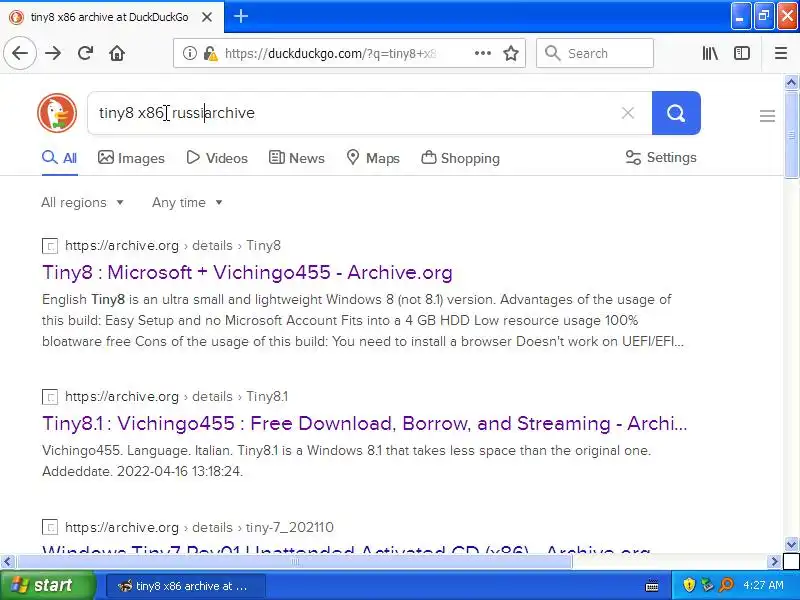Click the security shield tray icon

tap(689, 585)
